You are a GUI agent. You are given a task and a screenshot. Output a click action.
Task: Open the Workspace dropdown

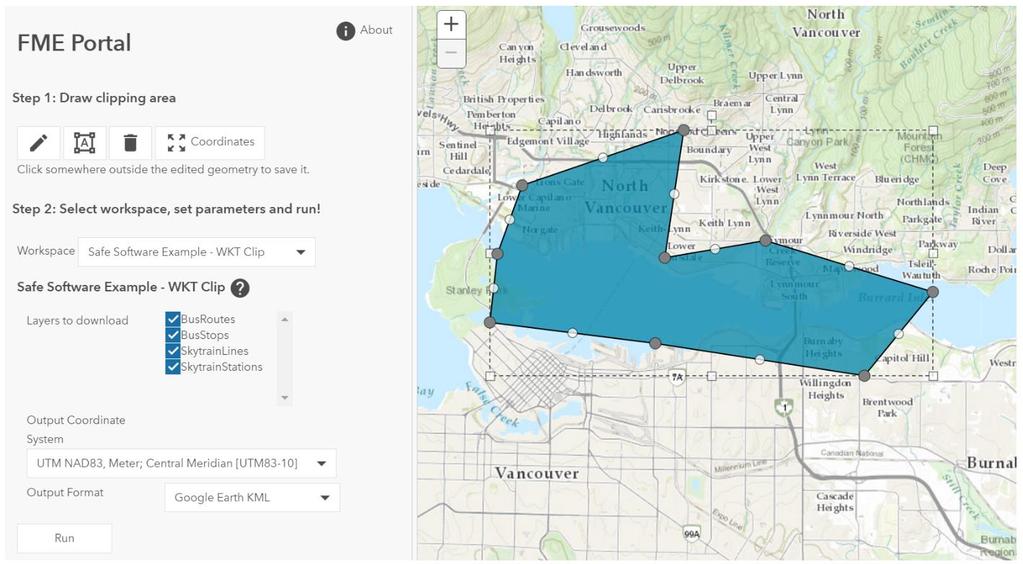(x=196, y=252)
